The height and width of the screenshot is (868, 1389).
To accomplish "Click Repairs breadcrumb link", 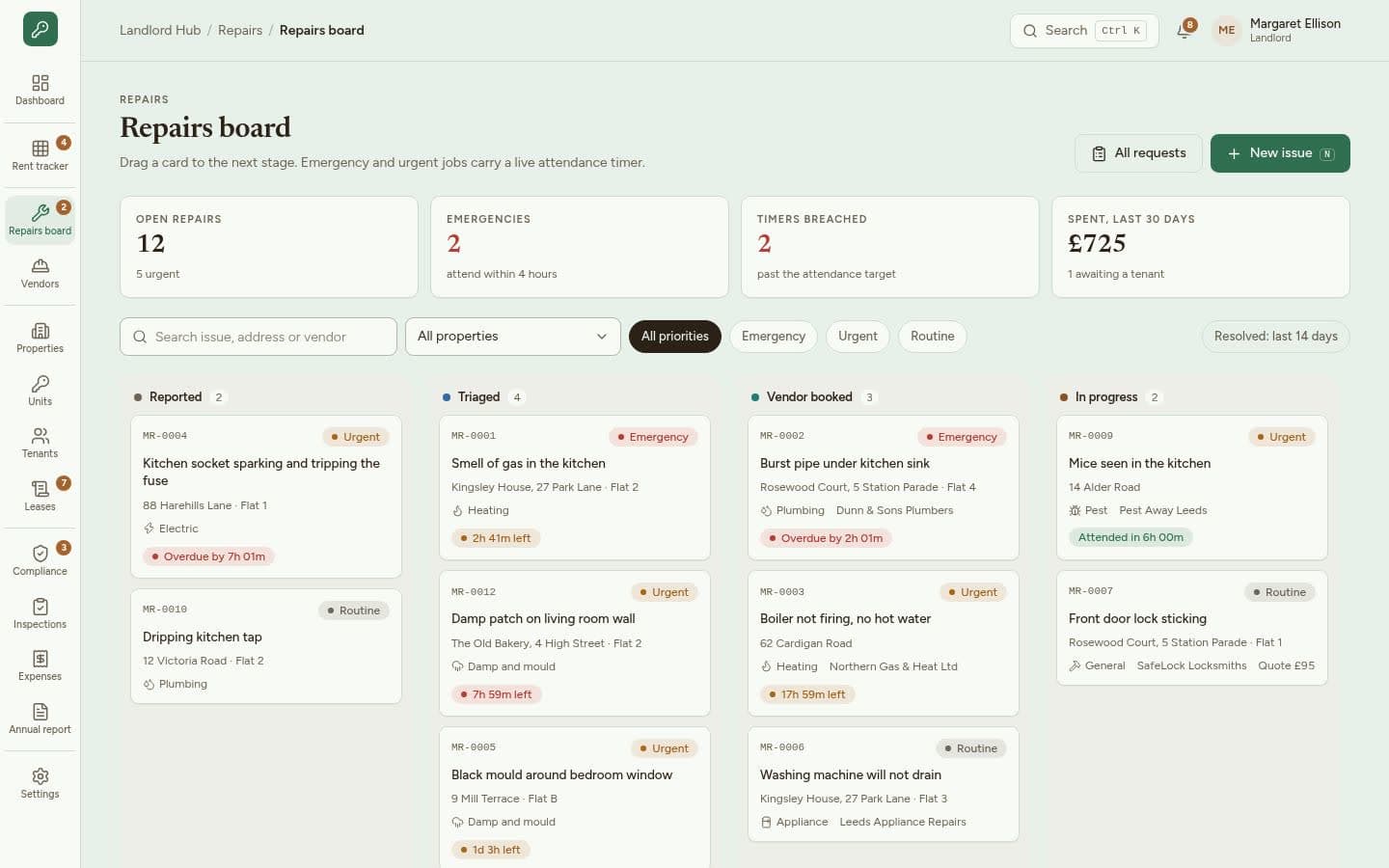I will click(240, 31).
